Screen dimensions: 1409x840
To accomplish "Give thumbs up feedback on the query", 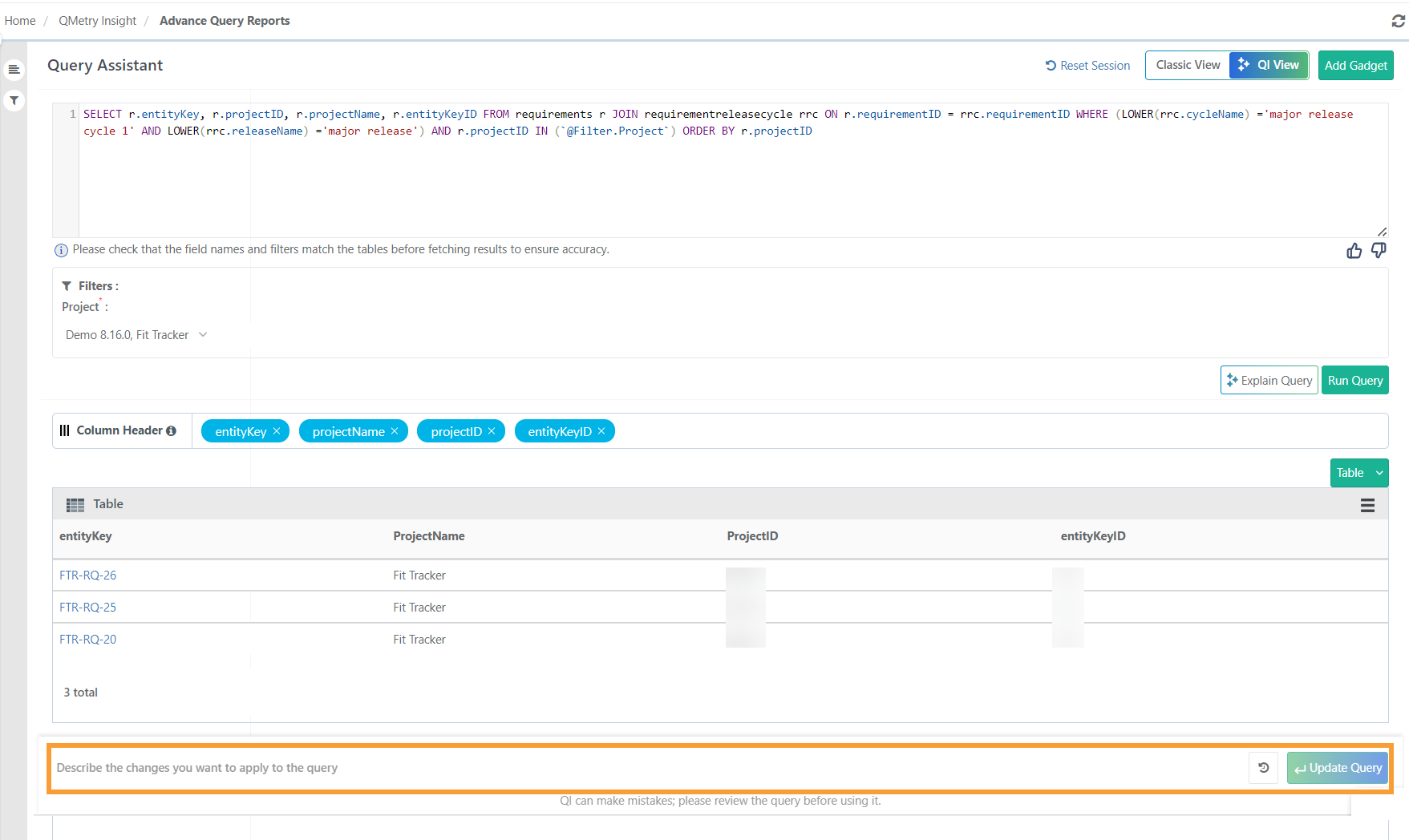I will pos(1354,250).
